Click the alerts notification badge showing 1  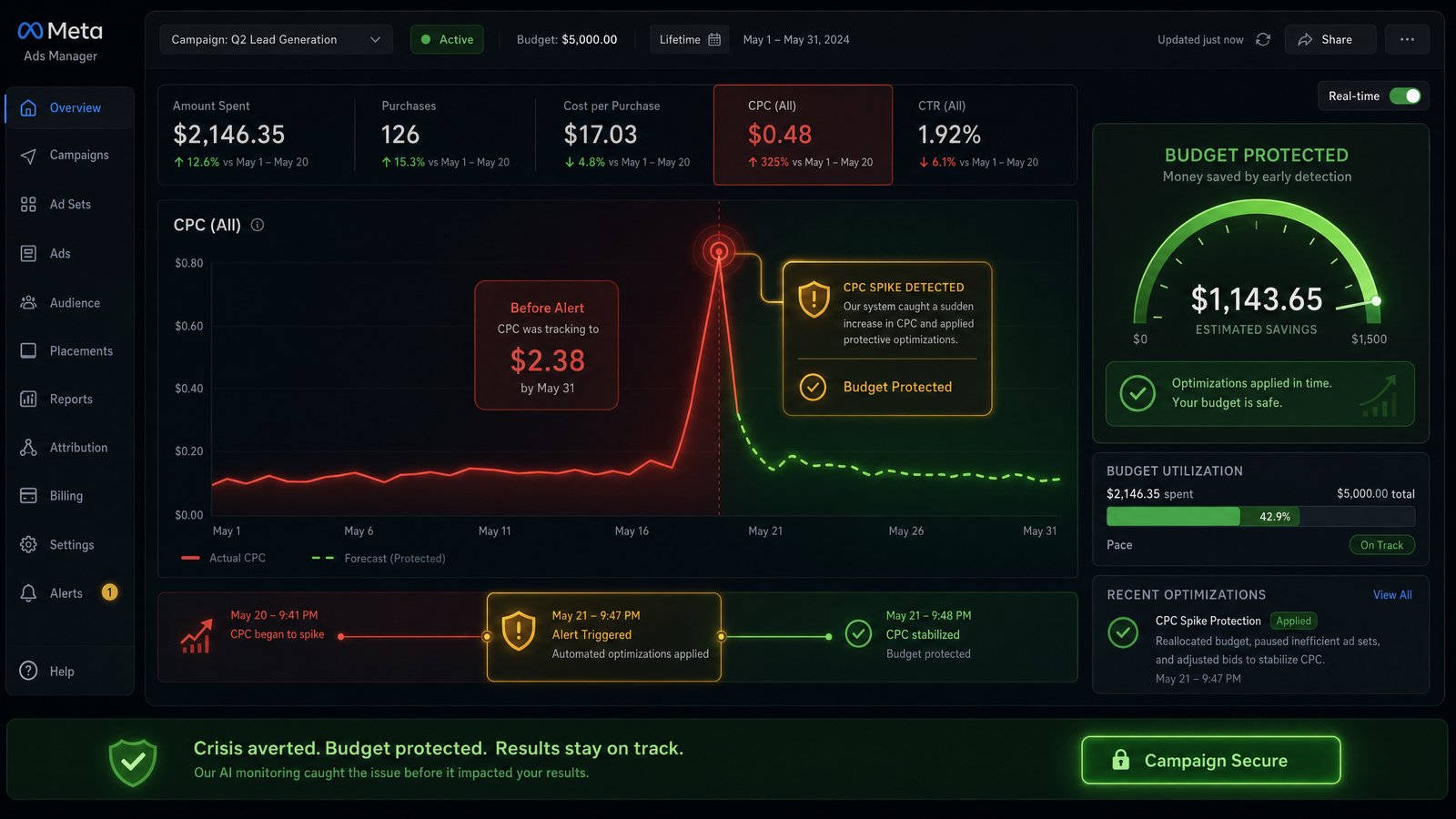point(109,592)
